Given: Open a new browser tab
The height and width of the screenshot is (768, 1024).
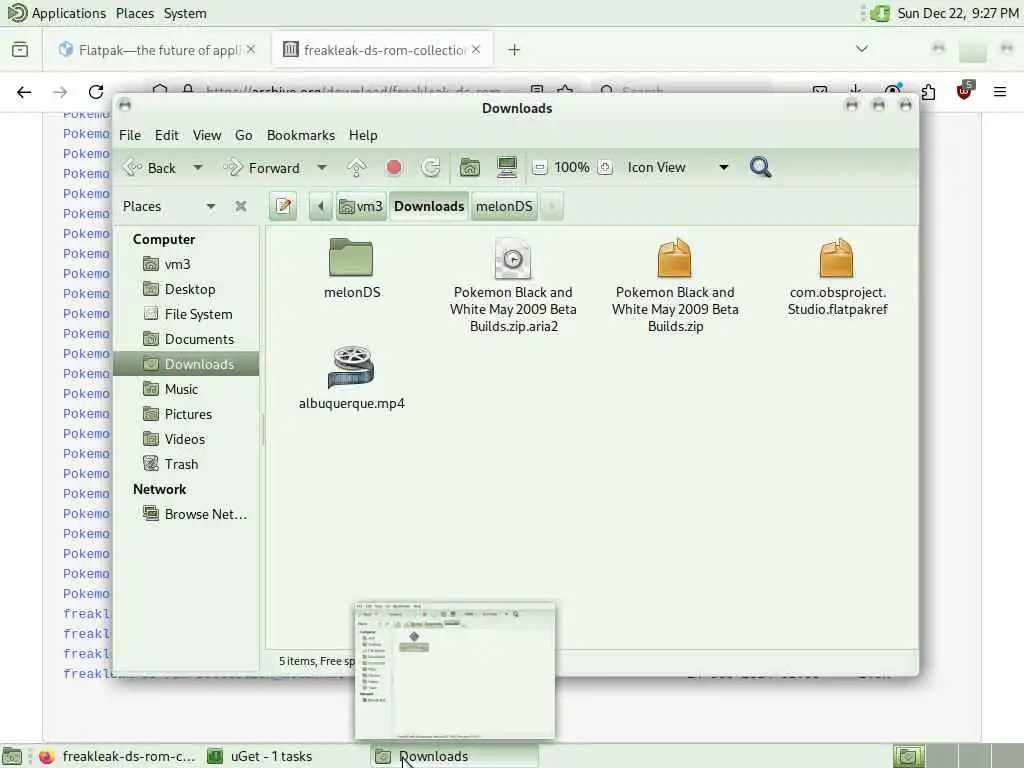Looking at the screenshot, I should 514,50.
